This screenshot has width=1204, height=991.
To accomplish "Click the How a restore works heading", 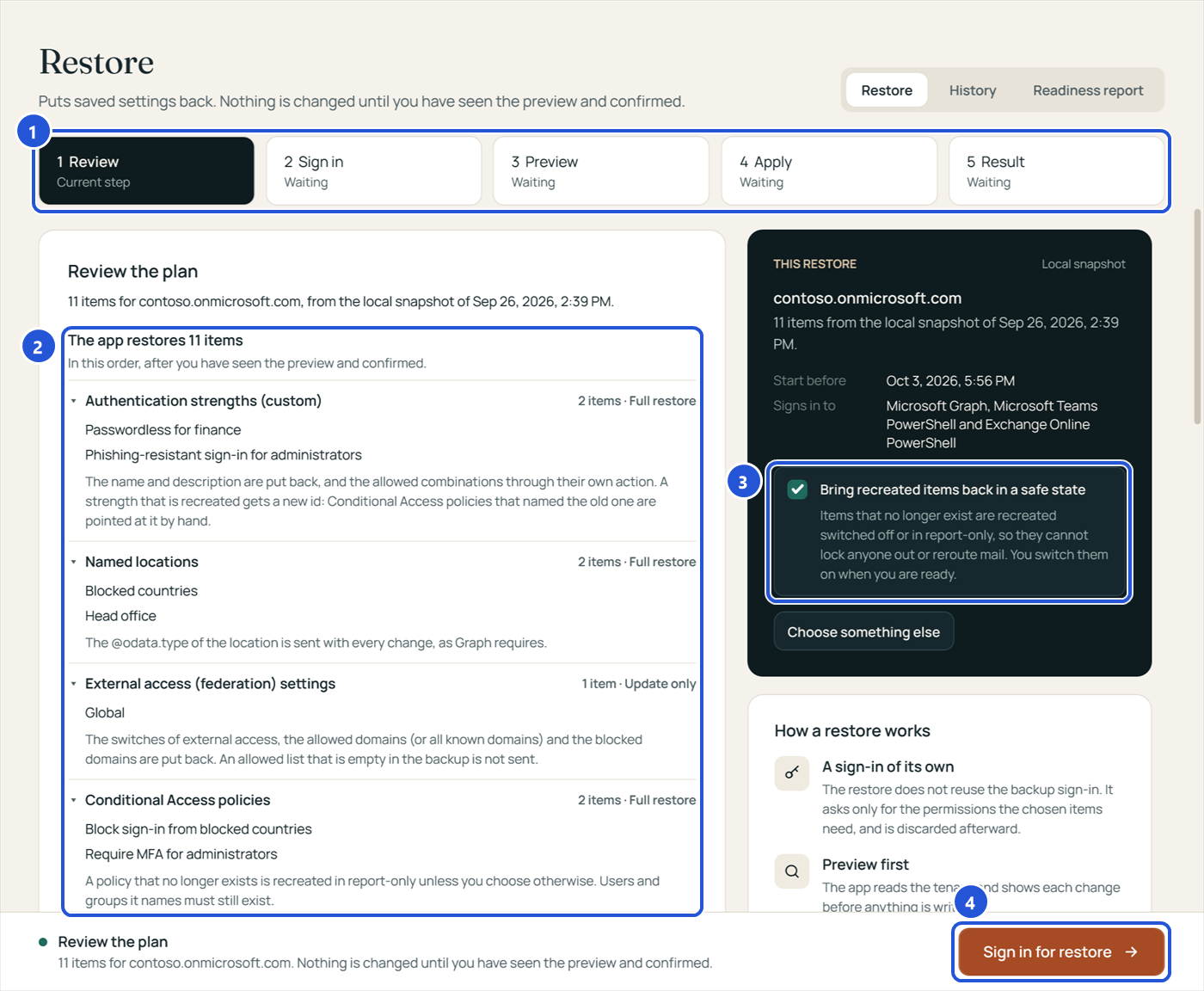I will tap(852, 731).
